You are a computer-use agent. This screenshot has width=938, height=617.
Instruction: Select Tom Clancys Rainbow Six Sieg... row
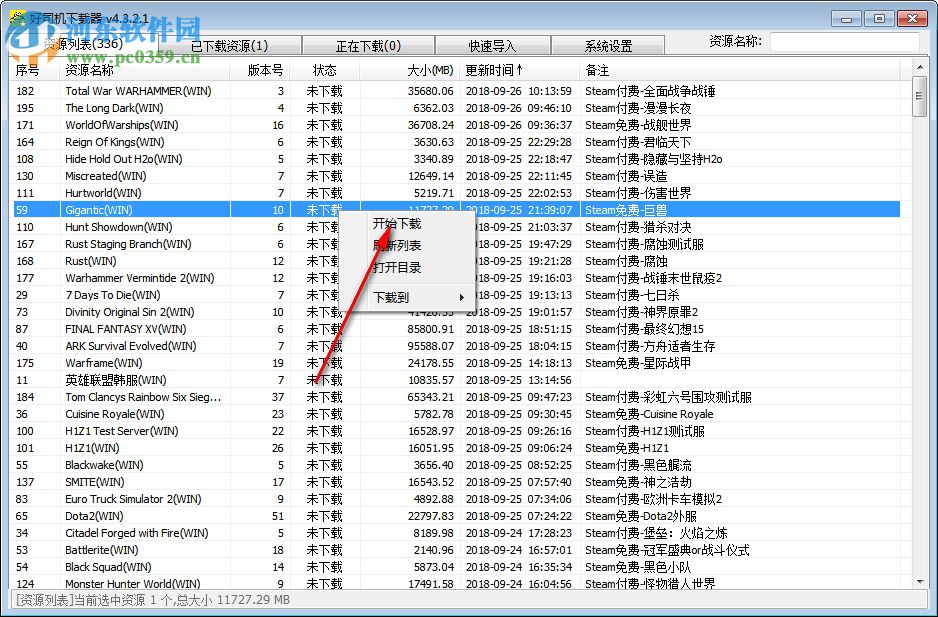[x=455, y=397]
